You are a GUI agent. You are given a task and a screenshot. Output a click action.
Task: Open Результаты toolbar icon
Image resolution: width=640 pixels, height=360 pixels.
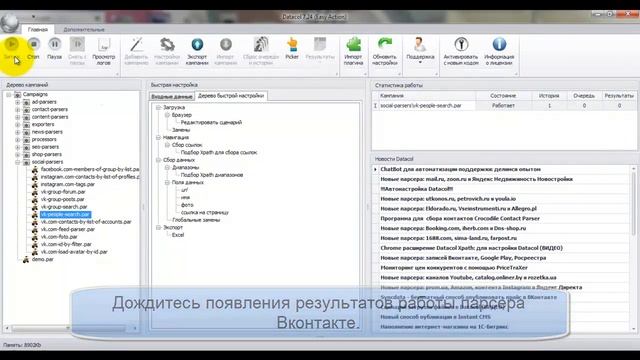[320, 44]
